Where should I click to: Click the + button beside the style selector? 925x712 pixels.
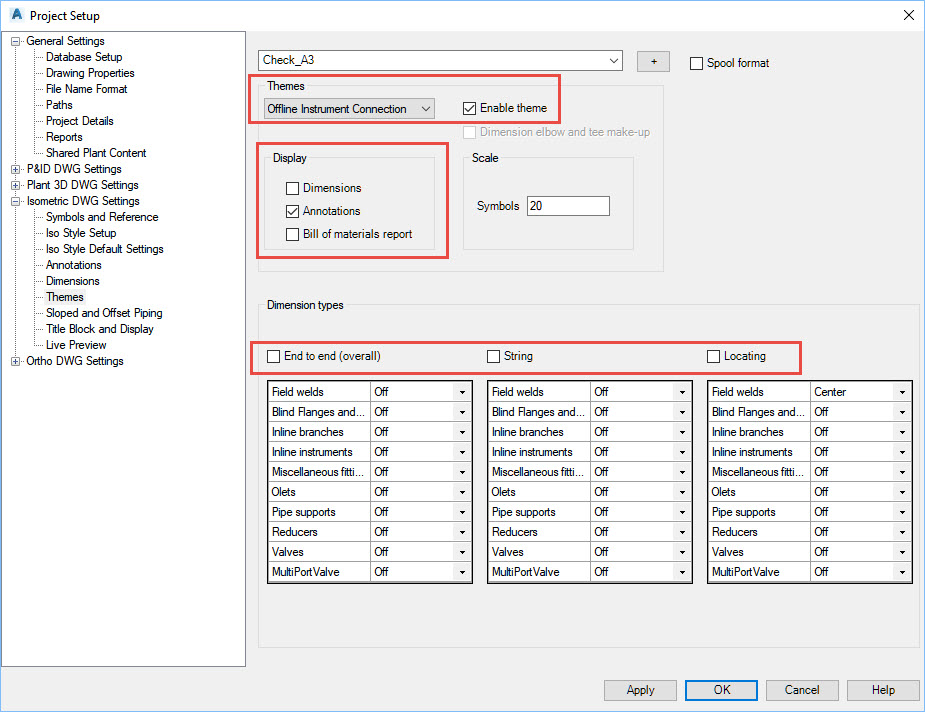(653, 60)
